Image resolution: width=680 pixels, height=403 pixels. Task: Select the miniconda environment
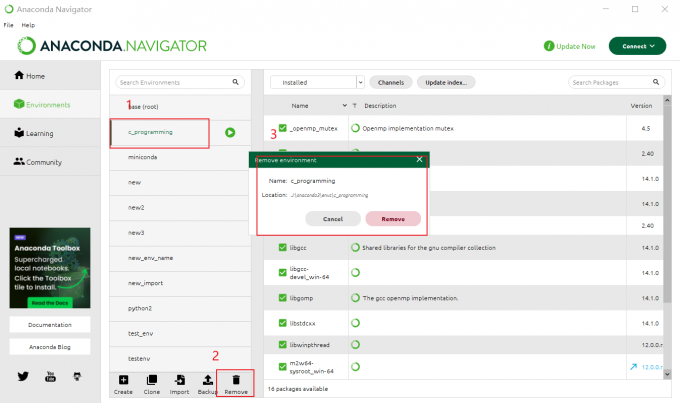(180, 157)
